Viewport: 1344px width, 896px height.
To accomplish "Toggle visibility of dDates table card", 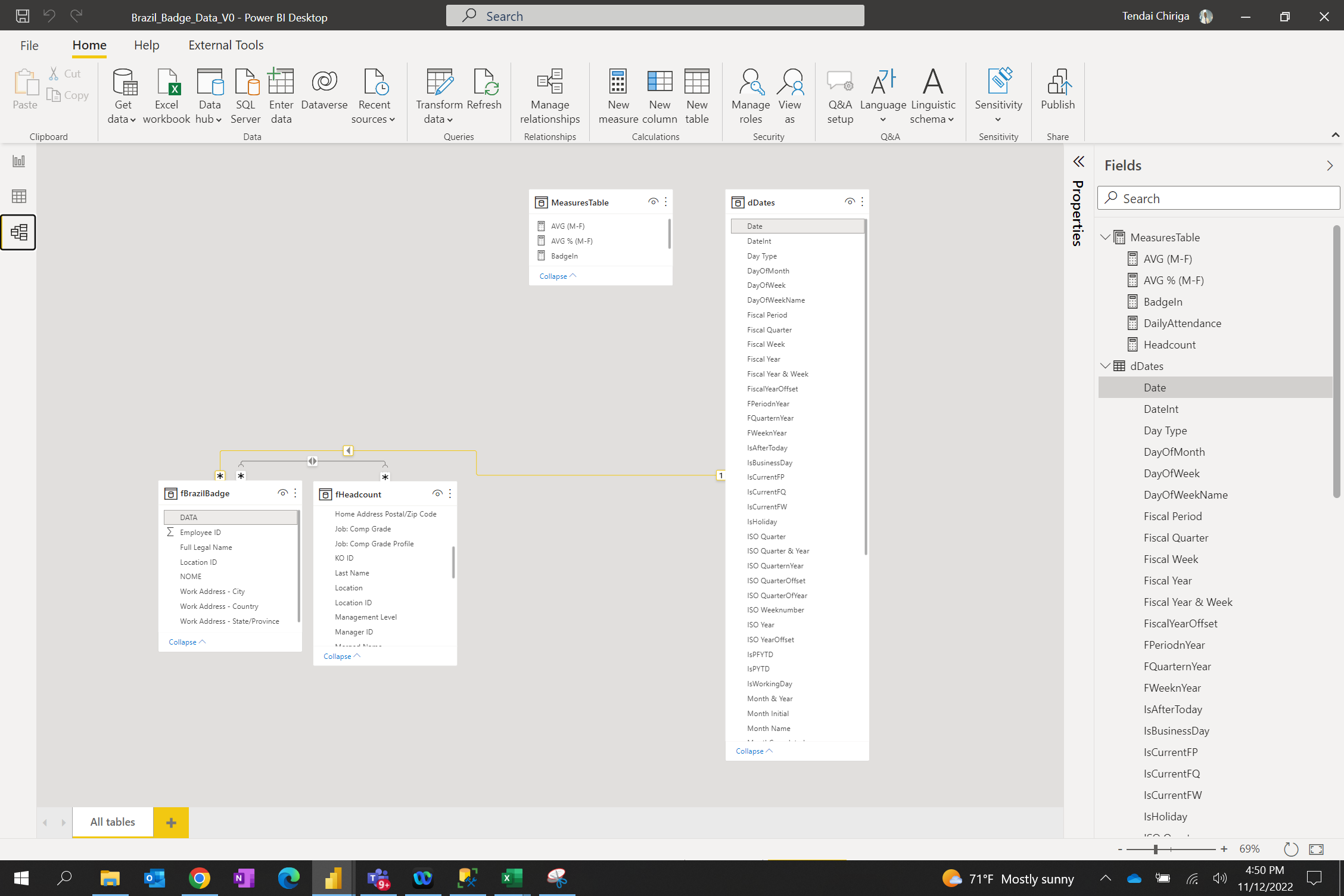I will [850, 202].
